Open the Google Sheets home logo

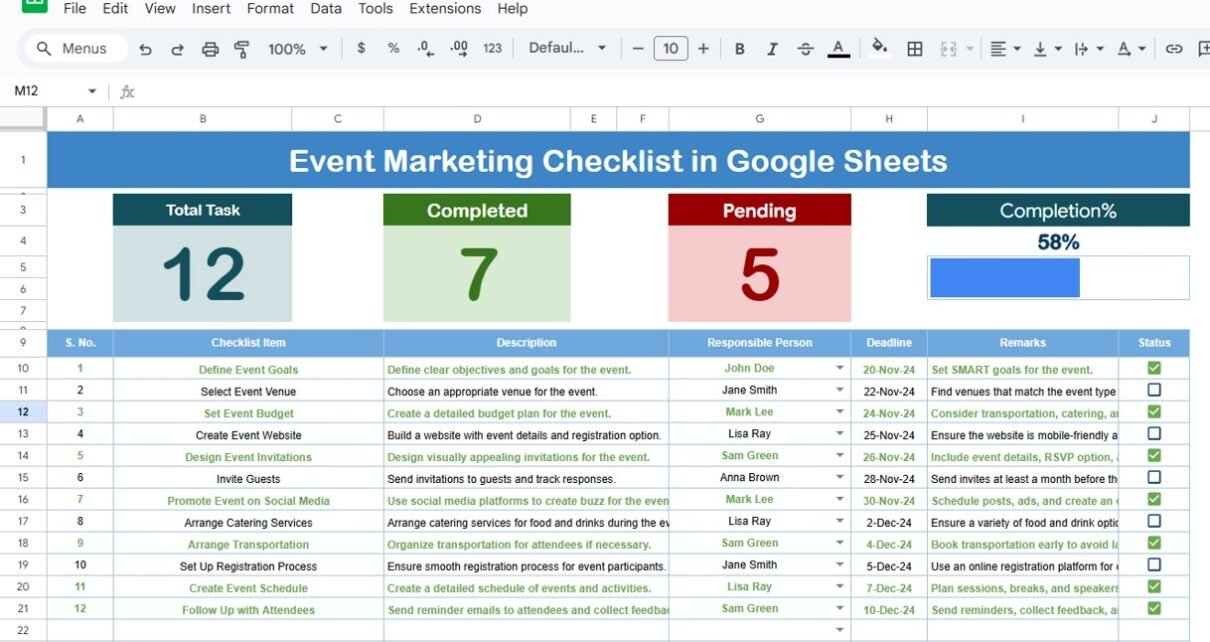tap(34, 5)
